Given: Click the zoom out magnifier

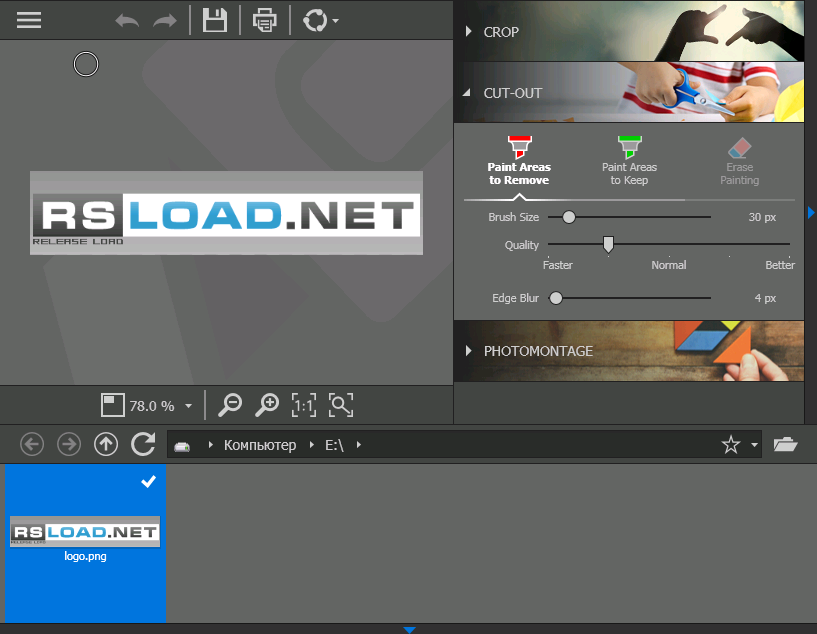Looking at the screenshot, I should click(x=230, y=405).
